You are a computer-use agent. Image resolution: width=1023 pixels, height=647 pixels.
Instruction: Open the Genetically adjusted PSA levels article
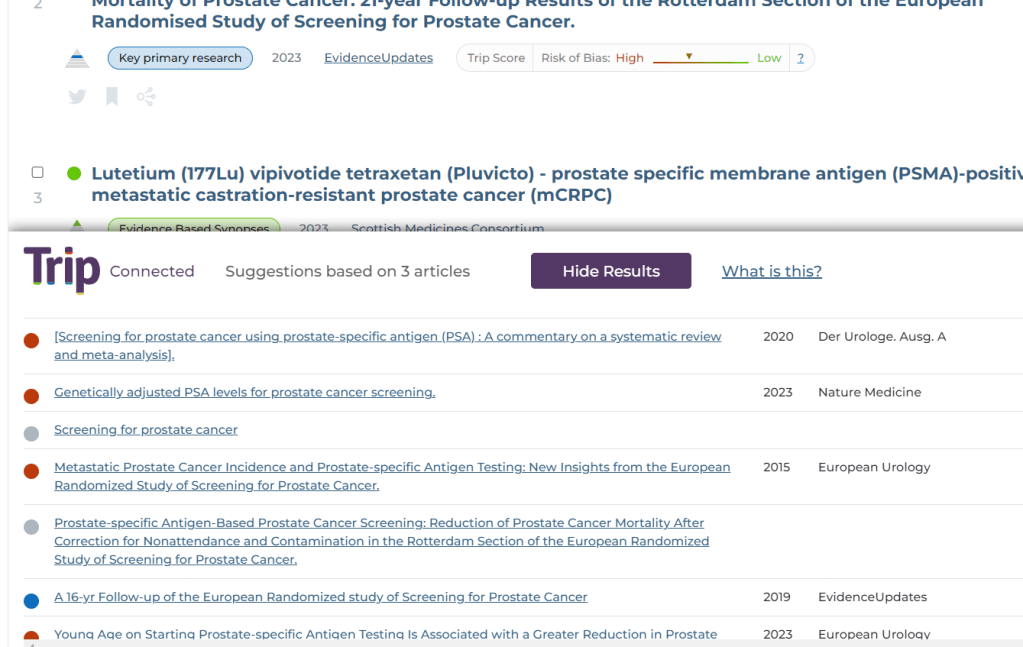(x=244, y=392)
